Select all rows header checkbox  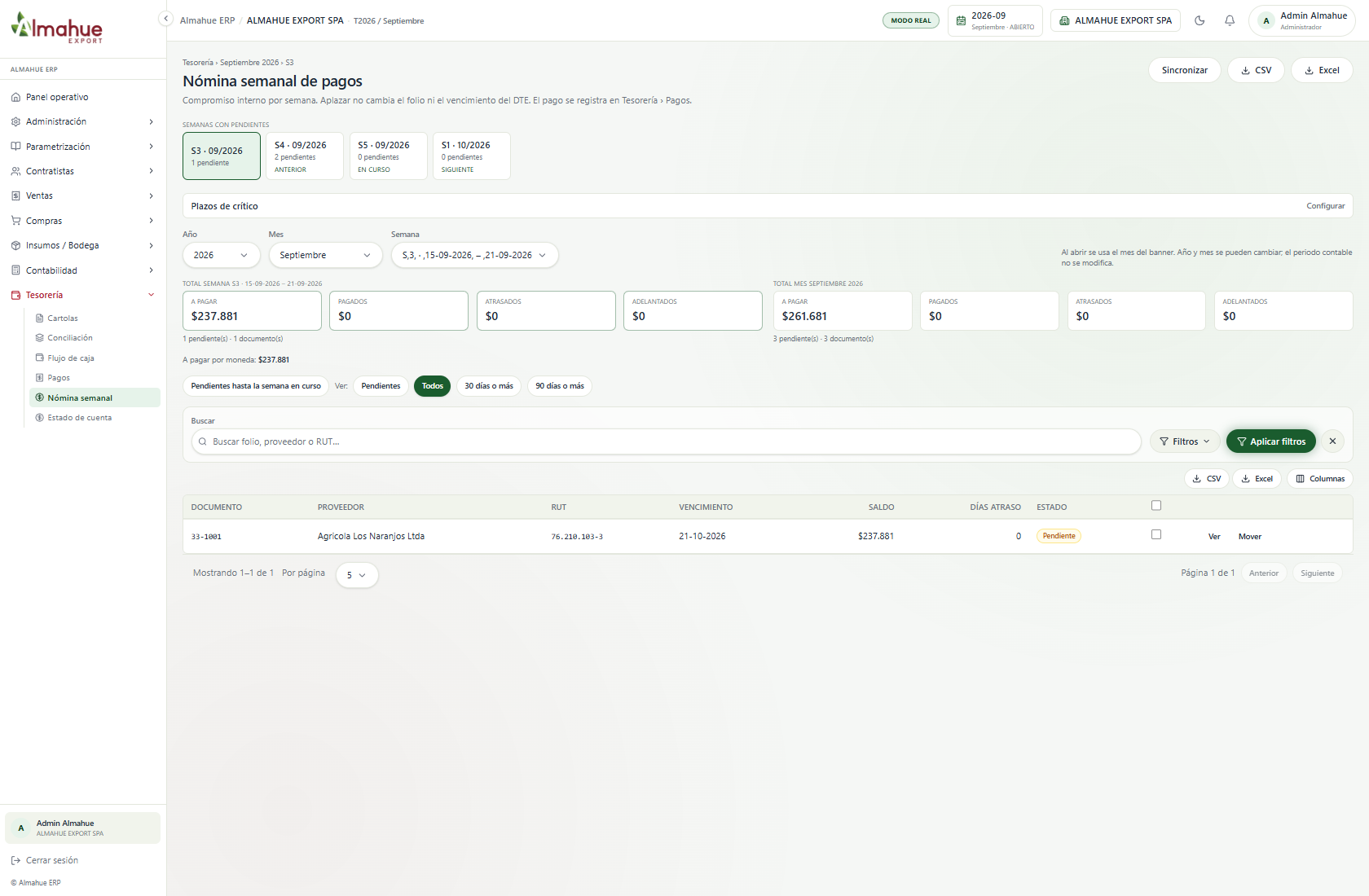tap(1156, 506)
